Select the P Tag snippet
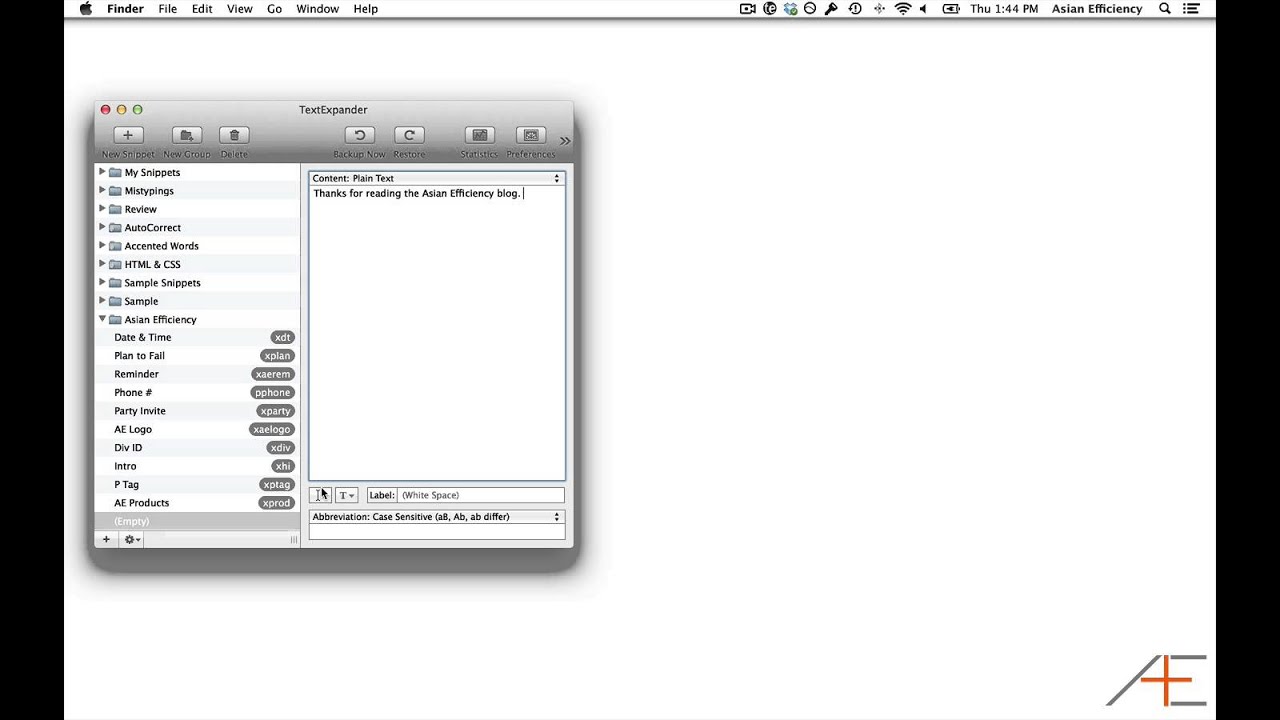 [197, 484]
